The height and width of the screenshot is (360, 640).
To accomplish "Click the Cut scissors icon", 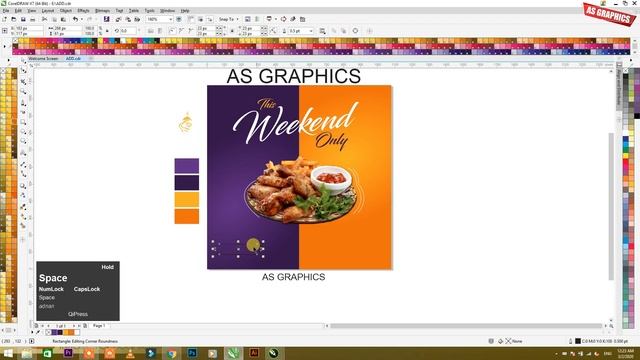I will 44,19.
